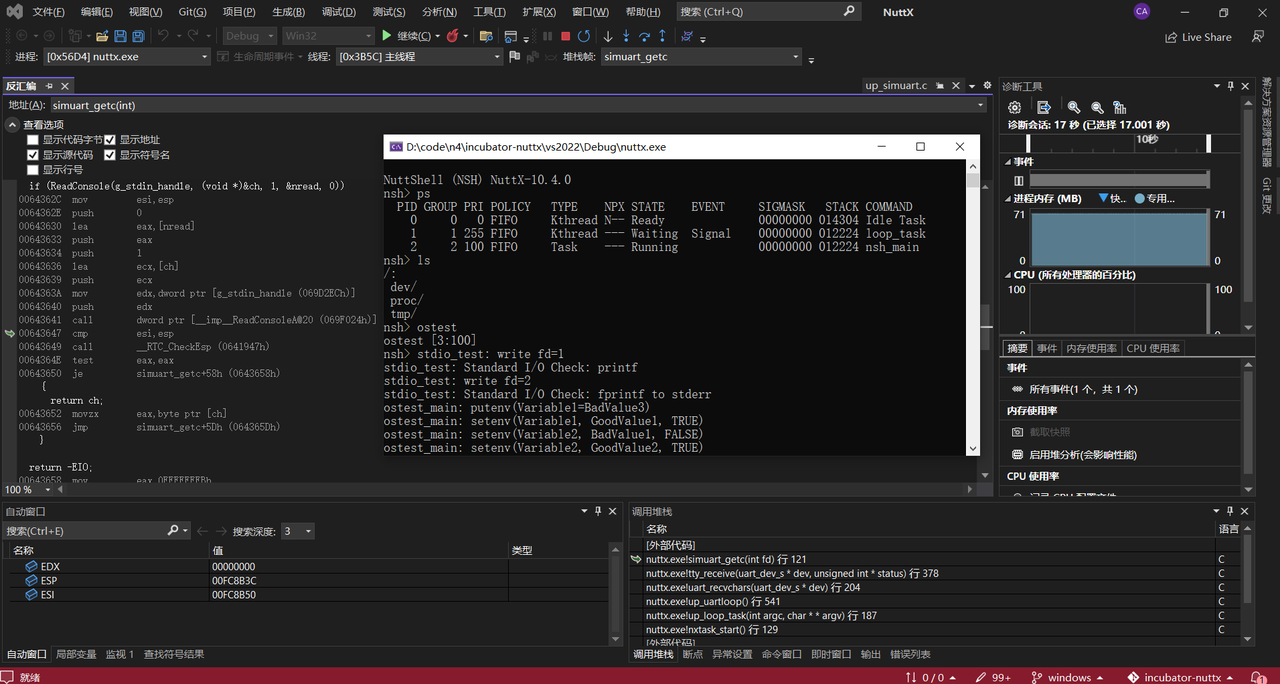Zoom out on the diagnostic timeline
This screenshot has height=684, width=1280.
point(1097,107)
